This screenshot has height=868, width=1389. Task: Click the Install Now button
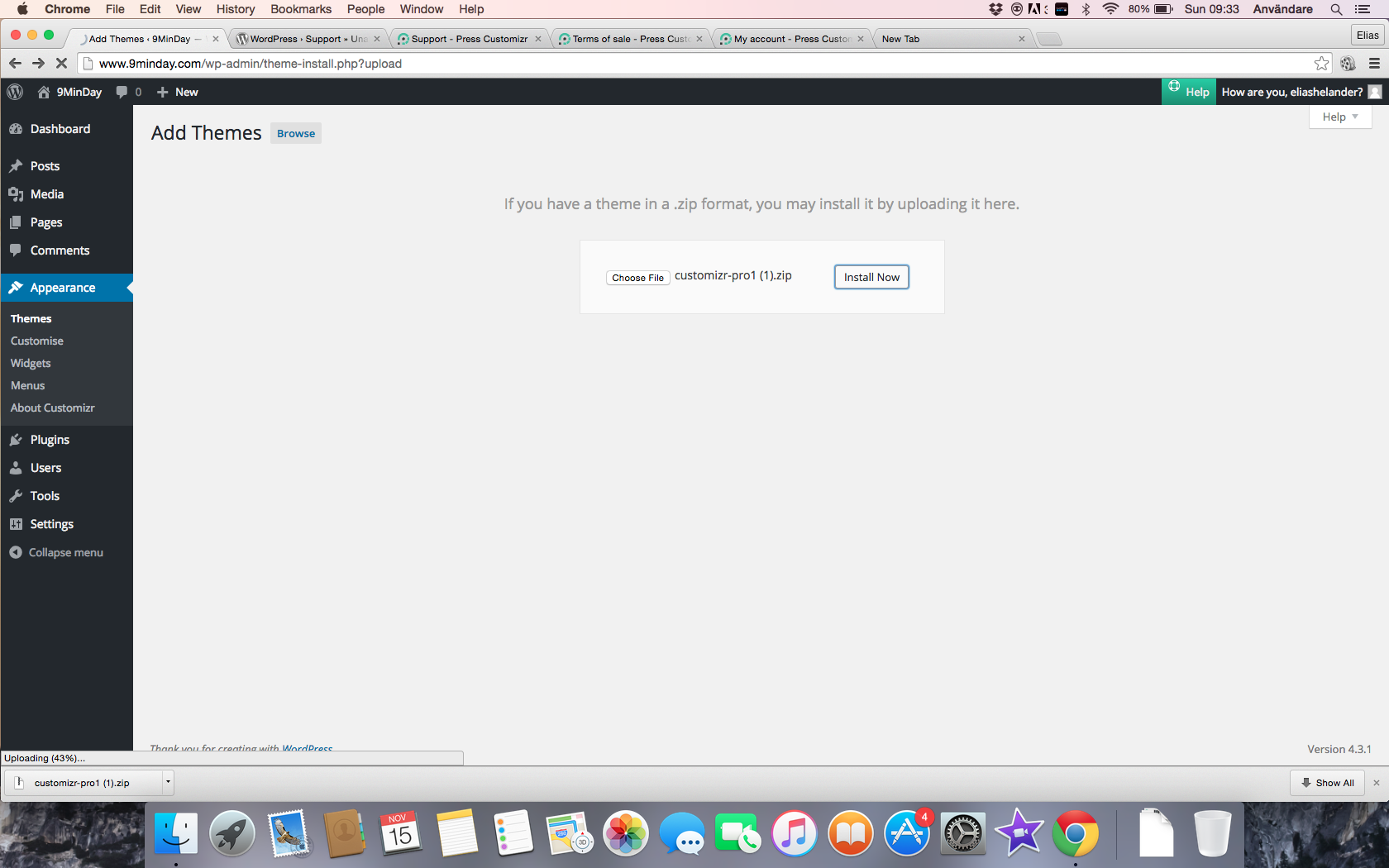point(871,277)
